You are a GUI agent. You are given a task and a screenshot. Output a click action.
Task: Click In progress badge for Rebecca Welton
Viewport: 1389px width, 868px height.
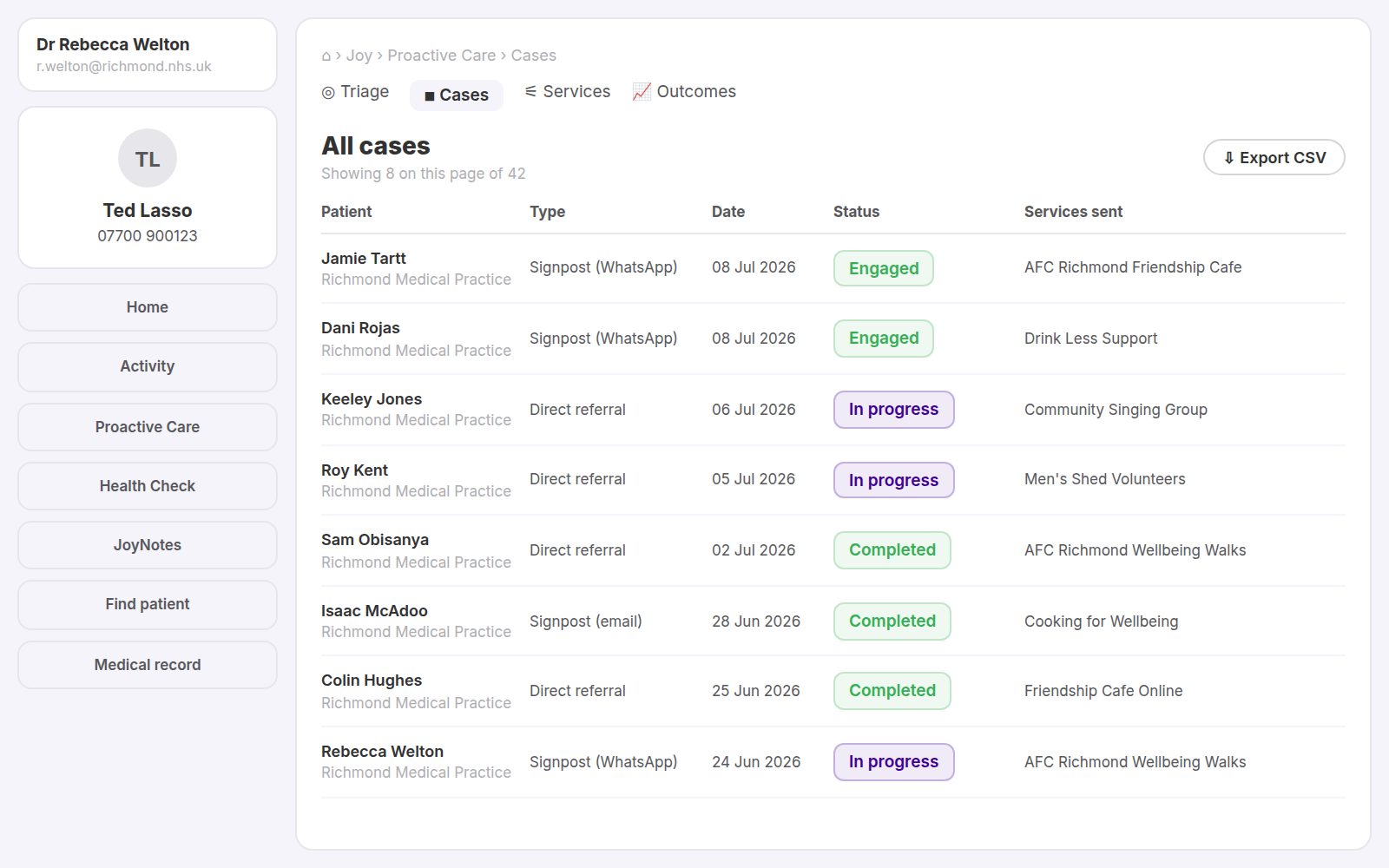894,762
